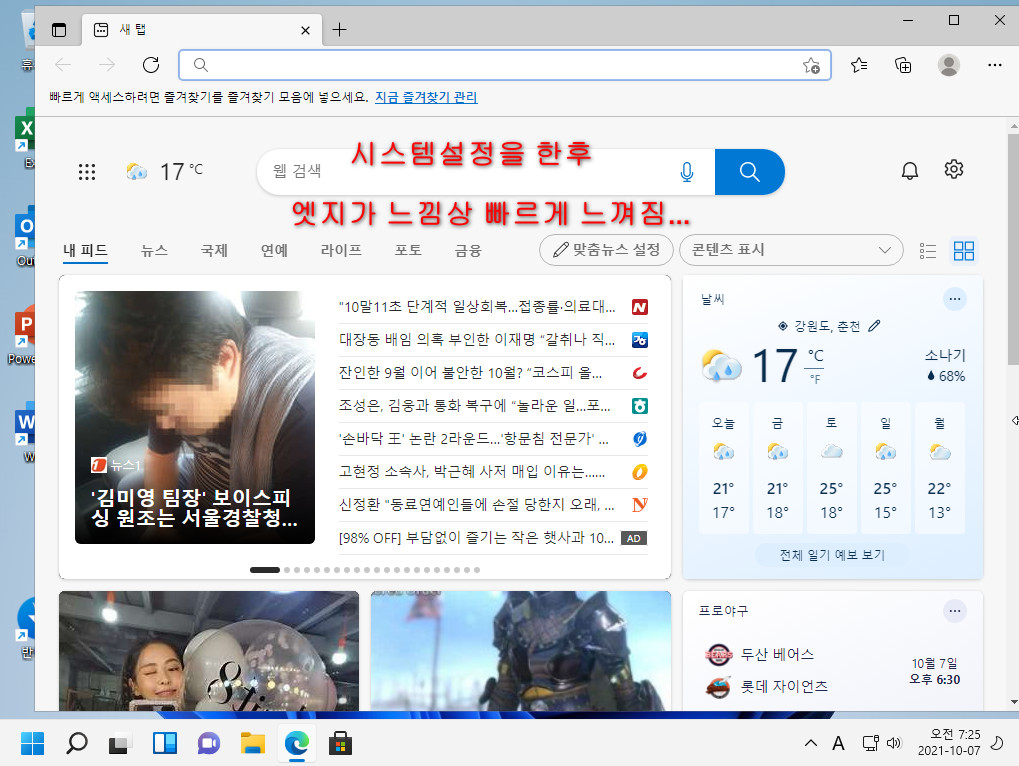The width and height of the screenshot is (1019, 766).
Task: Open 프로야구 card more options menu
Action: pos(955,611)
